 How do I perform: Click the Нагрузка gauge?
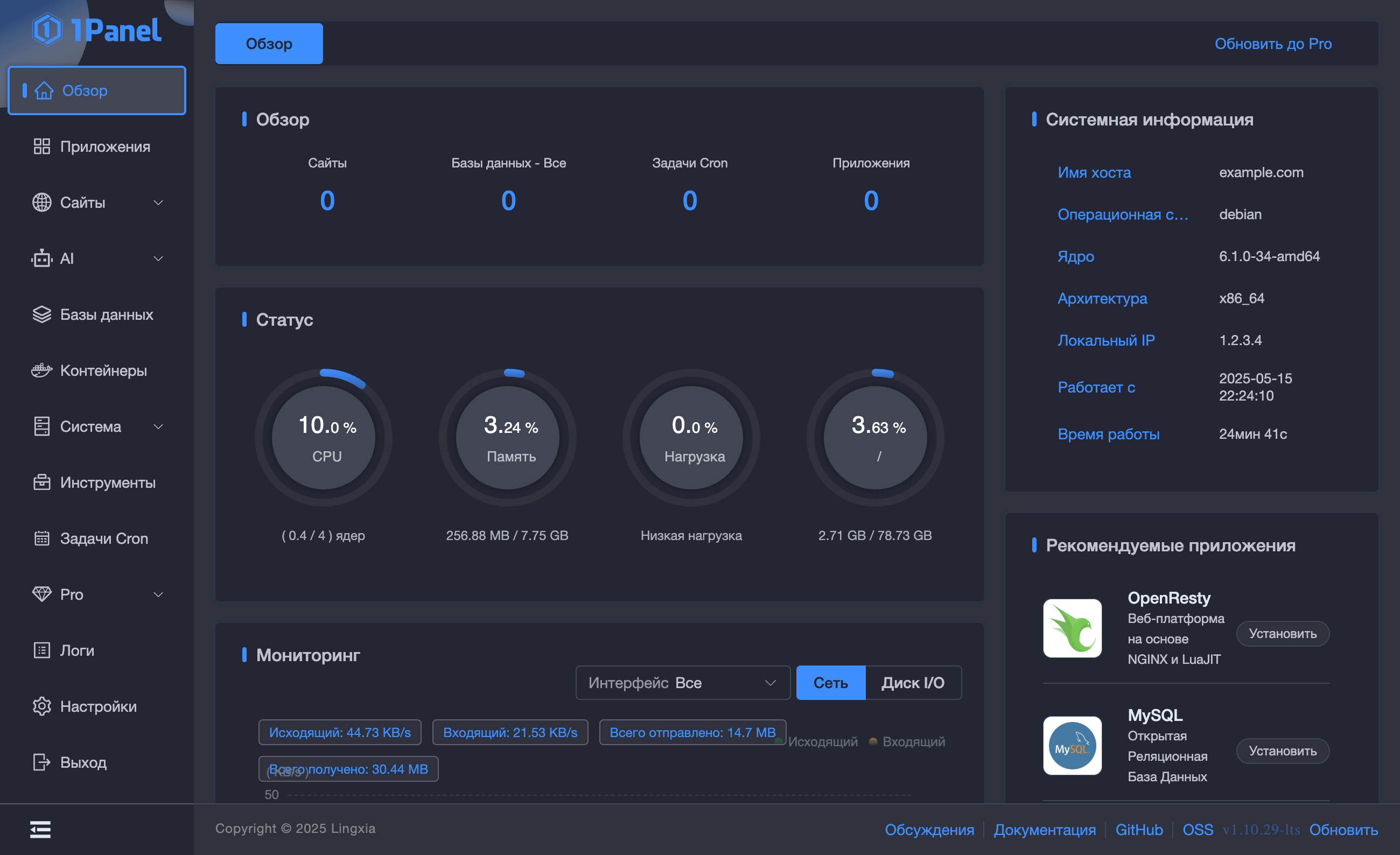691,437
